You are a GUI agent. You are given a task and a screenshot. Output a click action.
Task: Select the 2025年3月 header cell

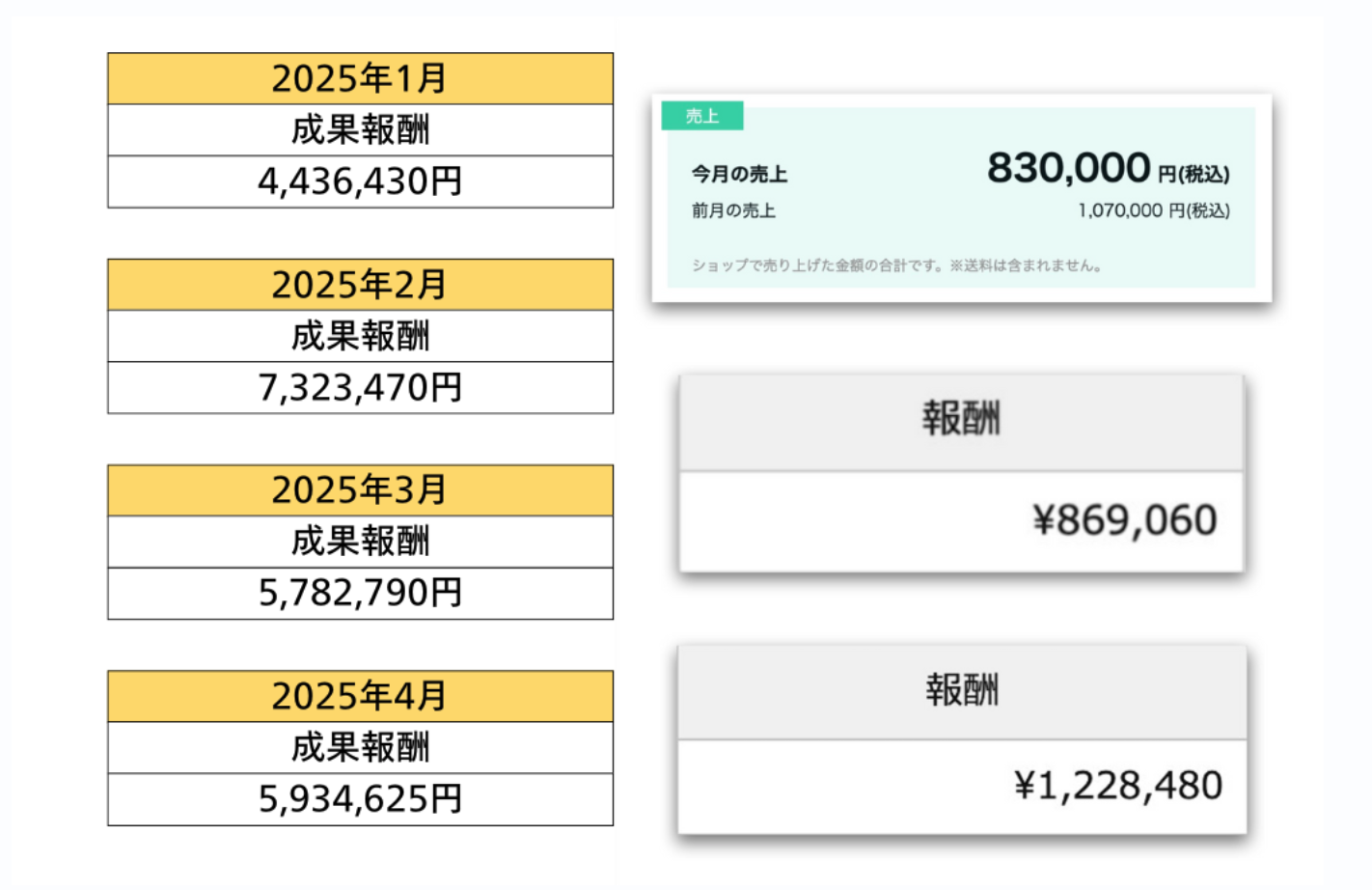360,490
